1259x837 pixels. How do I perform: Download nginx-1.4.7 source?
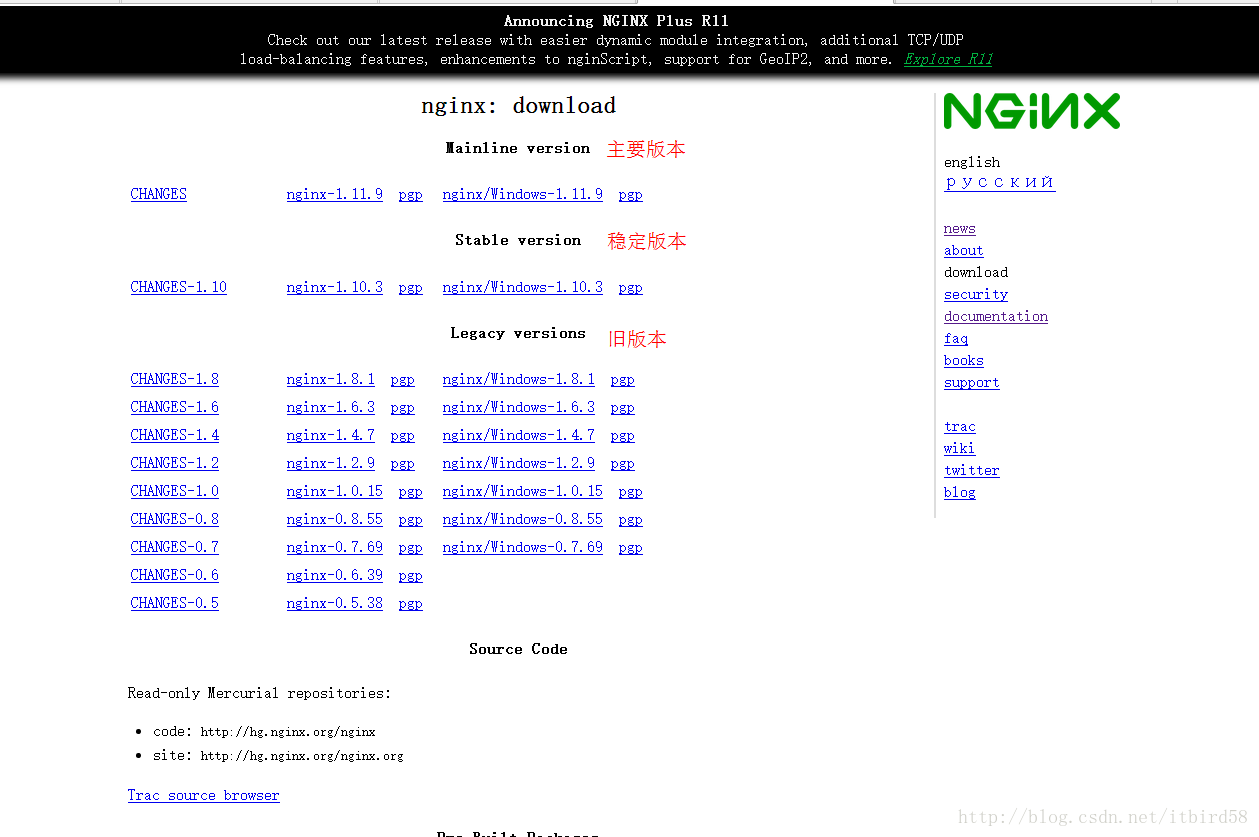click(330, 435)
